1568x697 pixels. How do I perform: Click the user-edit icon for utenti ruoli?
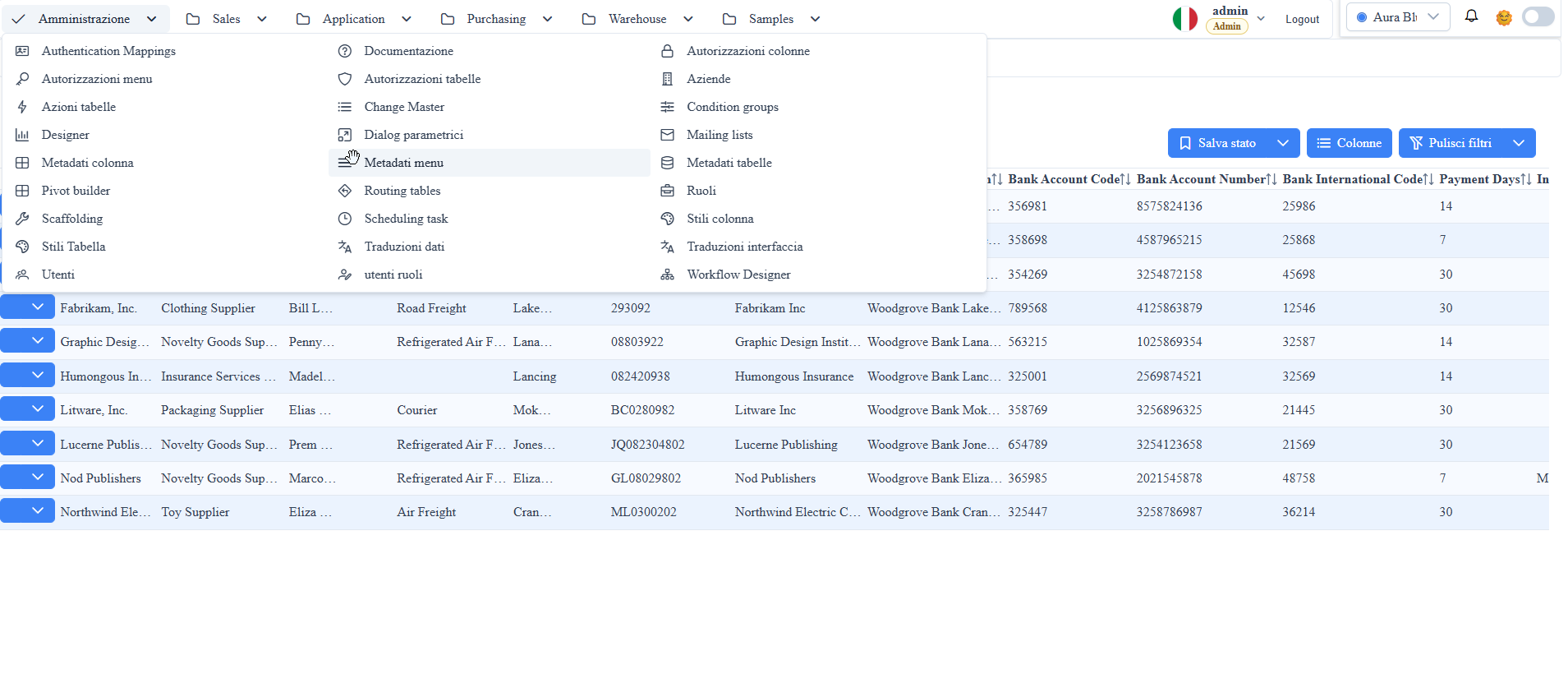tap(345, 275)
